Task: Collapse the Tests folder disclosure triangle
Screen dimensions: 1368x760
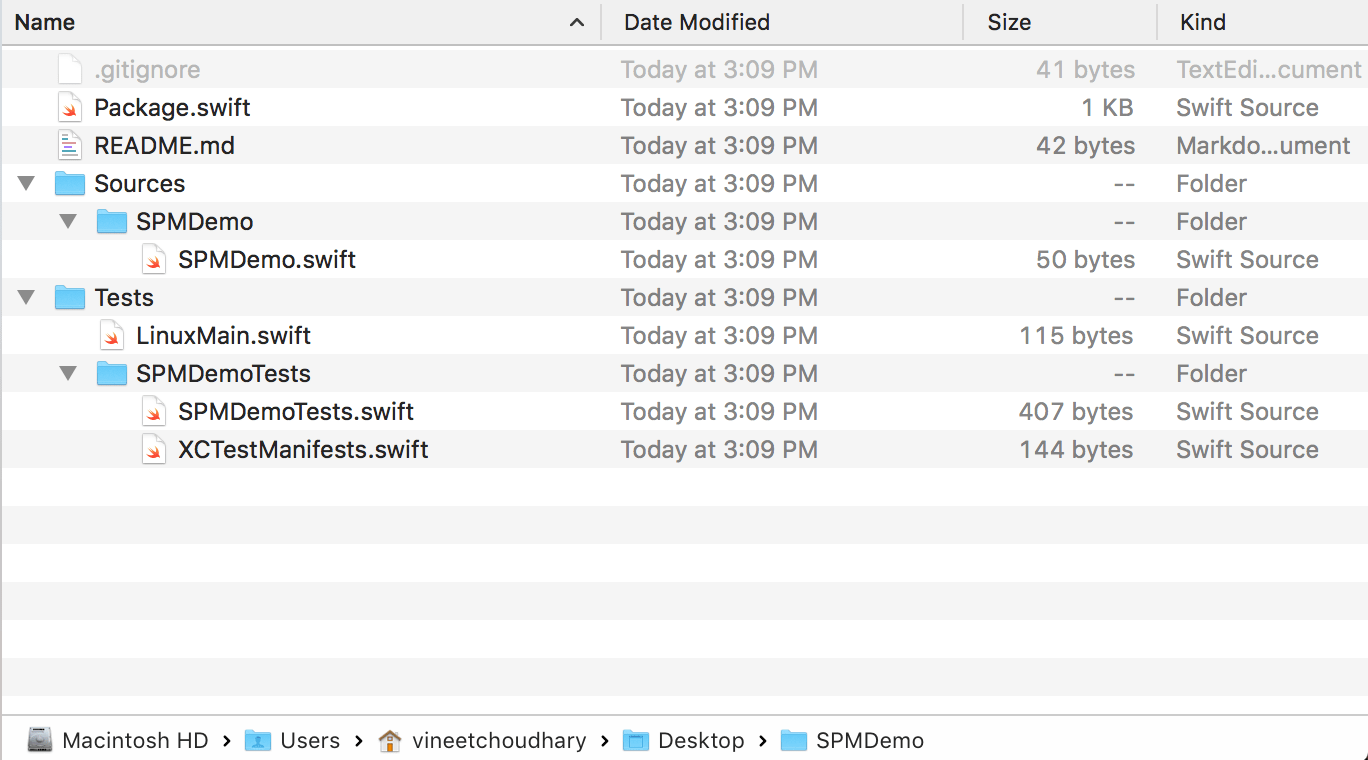Action: 27,298
